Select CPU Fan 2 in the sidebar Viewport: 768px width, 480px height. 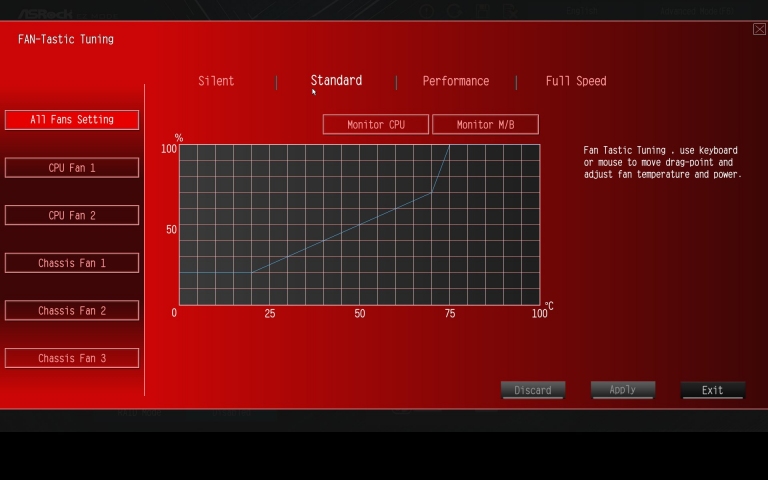tap(72, 215)
